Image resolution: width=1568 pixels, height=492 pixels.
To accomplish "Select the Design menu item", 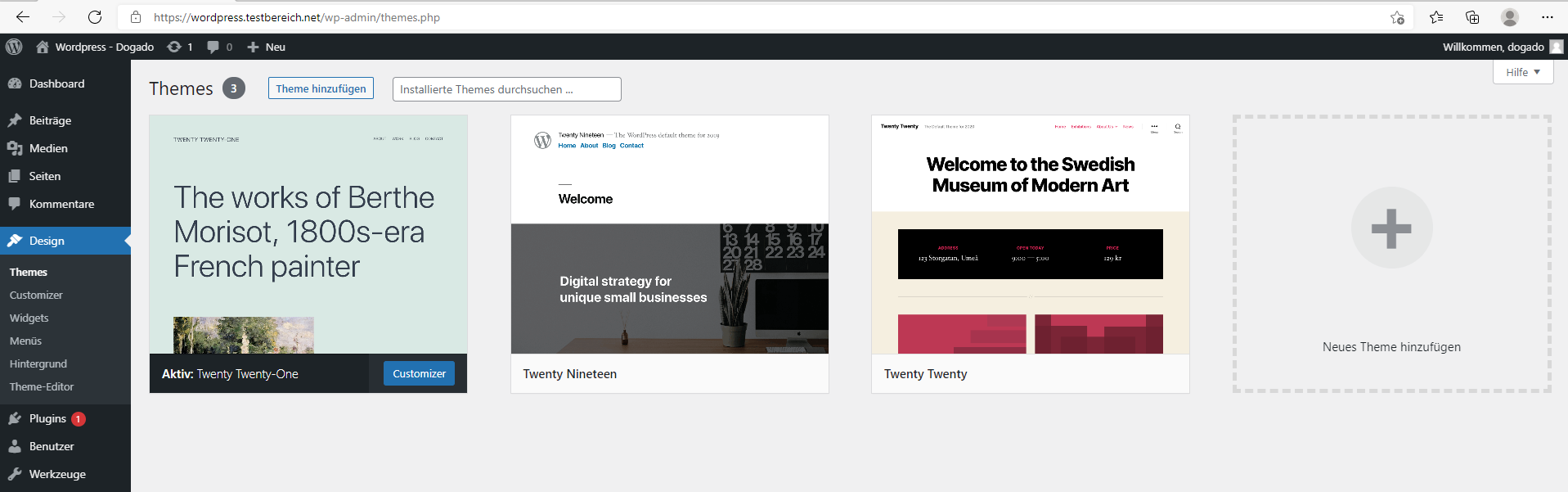I will (x=65, y=241).
